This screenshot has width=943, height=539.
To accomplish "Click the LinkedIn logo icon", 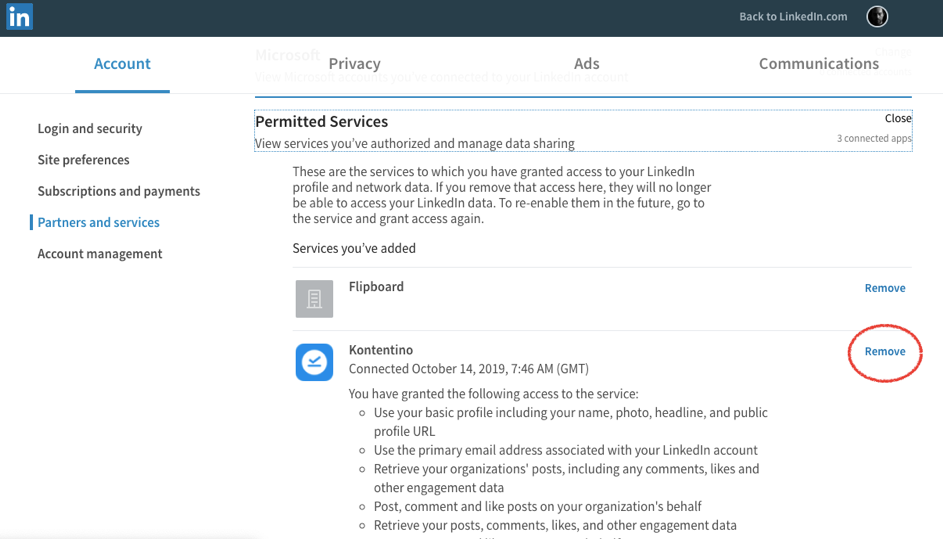I will pyautogui.click(x=19, y=16).
